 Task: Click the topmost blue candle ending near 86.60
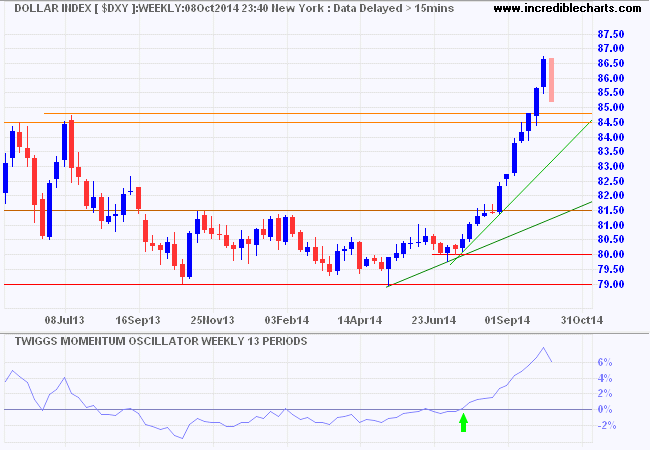tap(543, 73)
